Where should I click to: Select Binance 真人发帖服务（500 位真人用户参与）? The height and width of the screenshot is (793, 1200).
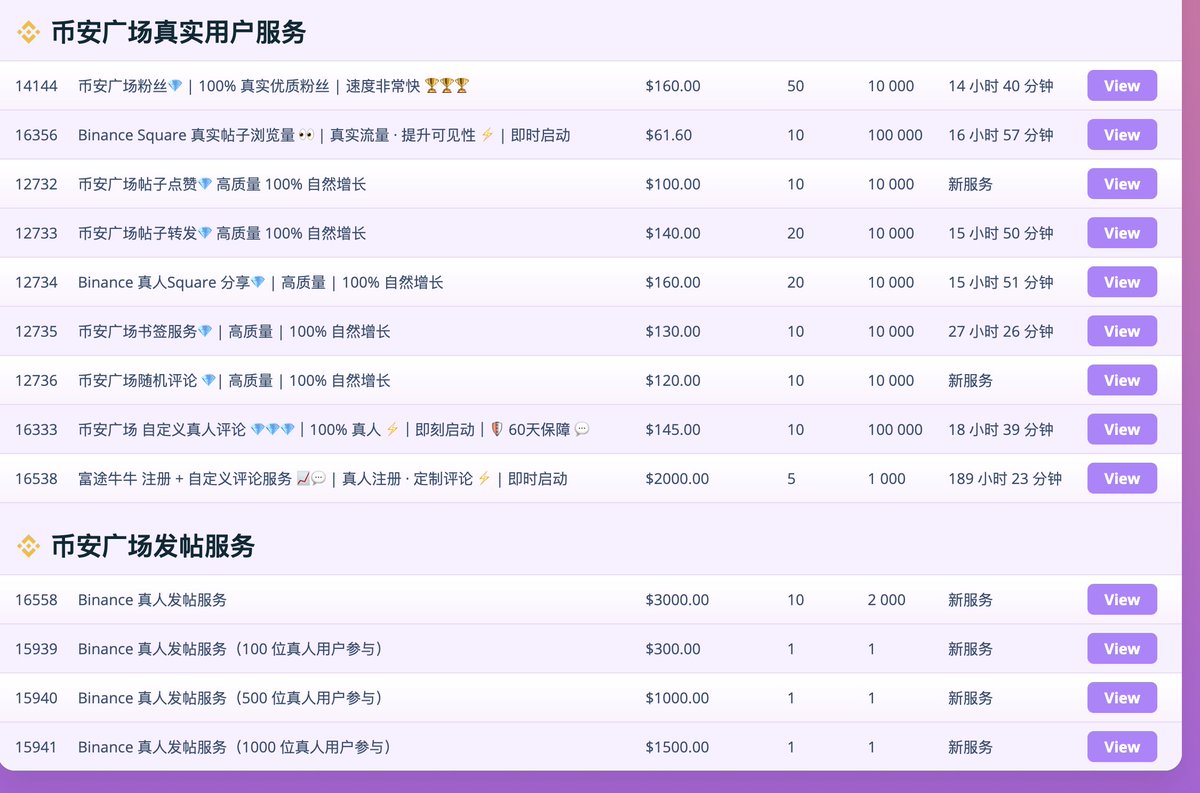tap(234, 698)
